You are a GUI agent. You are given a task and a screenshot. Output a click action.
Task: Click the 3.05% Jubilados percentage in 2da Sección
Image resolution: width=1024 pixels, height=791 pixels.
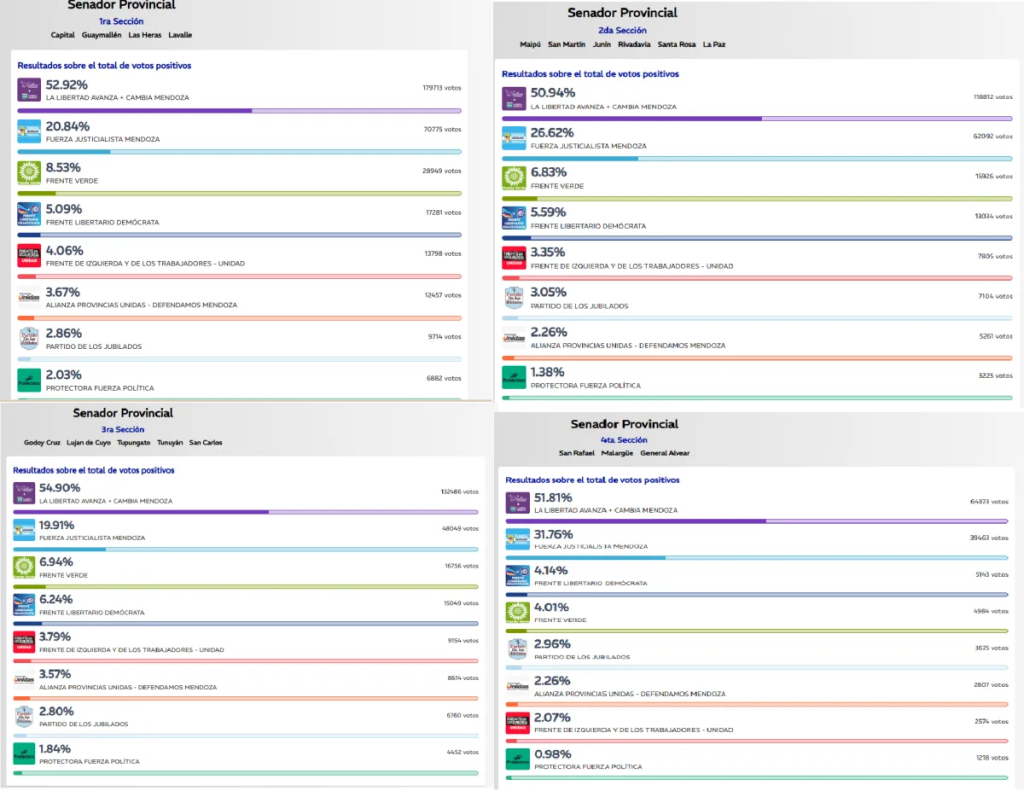pyautogui.click(x=549, y=293)
